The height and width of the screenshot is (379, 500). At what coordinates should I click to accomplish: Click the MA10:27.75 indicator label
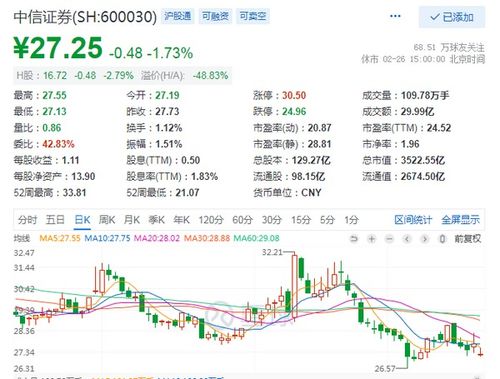[x=107, y=238]
